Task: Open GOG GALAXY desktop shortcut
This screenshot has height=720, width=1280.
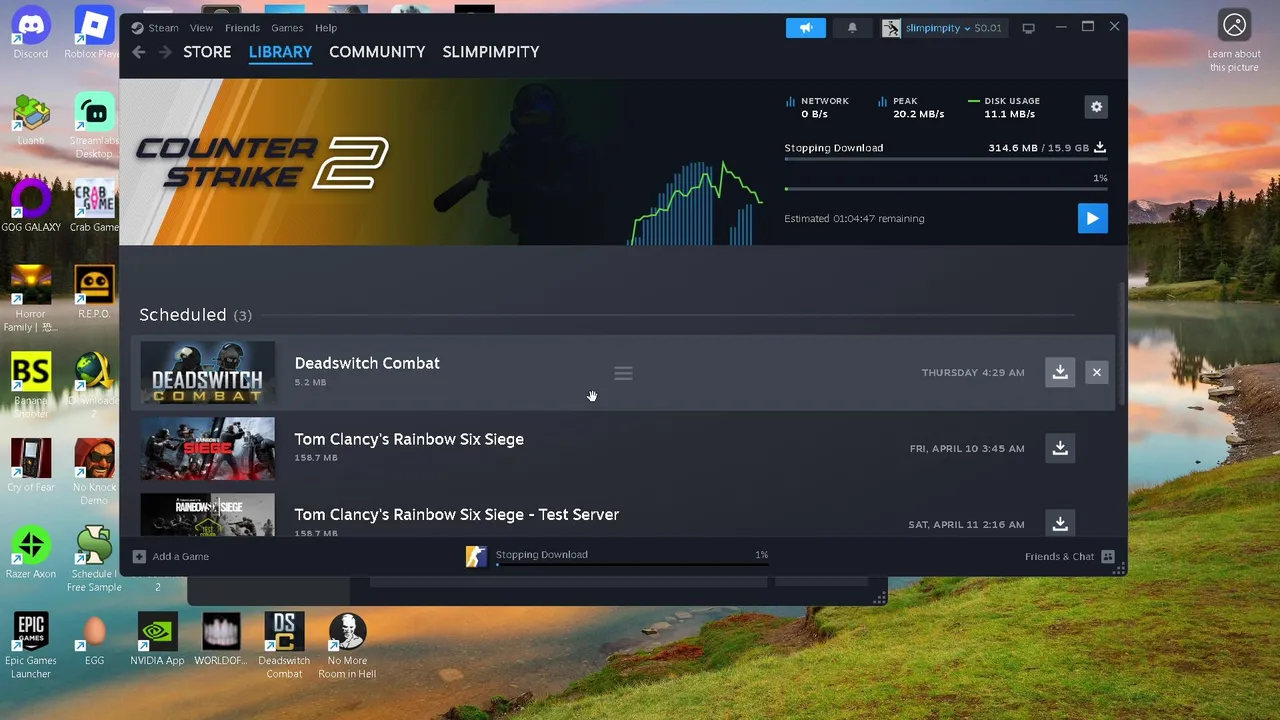Action: click(31, 206)
